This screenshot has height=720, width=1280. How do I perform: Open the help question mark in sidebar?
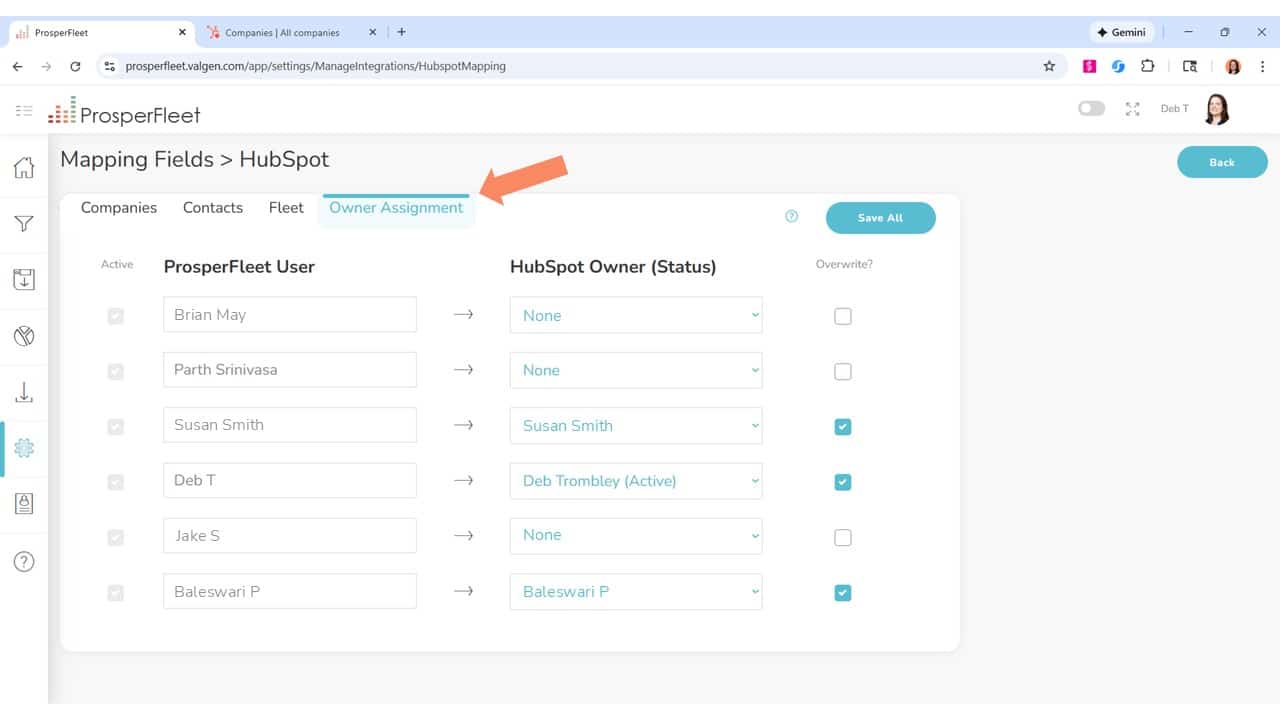(x=24, y=561)
